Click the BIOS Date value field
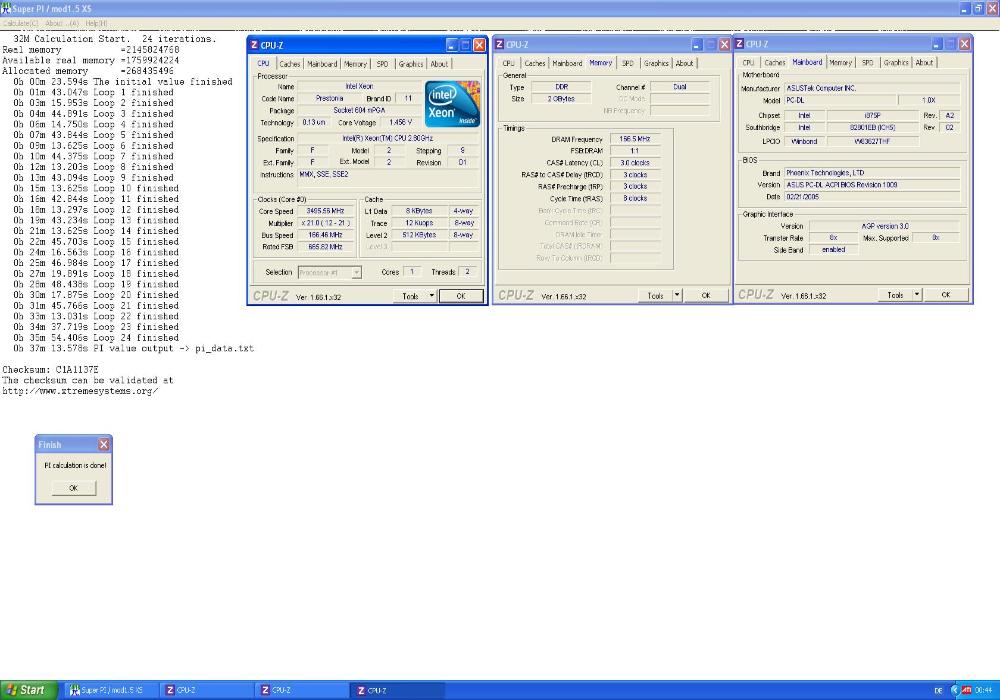Screen dimensions: 1000x700 [x=872, y=197]
